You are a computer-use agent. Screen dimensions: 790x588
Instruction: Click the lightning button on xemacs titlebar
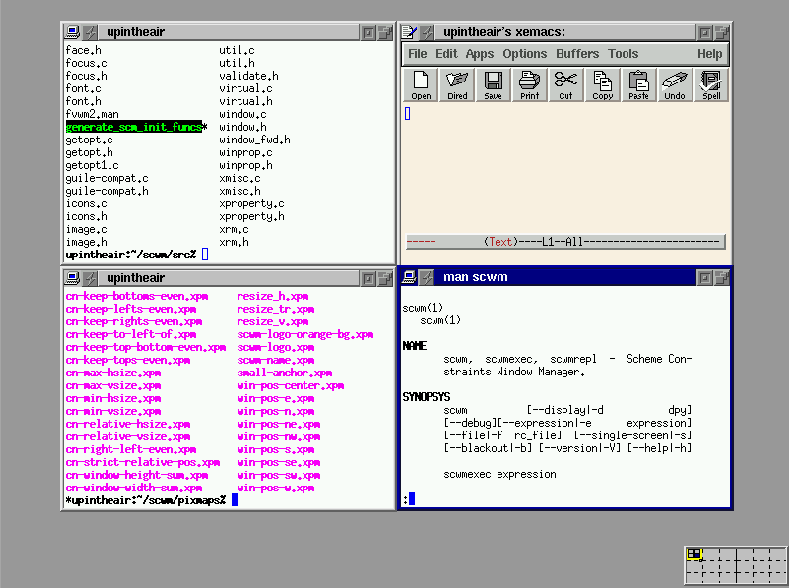click(x=427, y=32)
